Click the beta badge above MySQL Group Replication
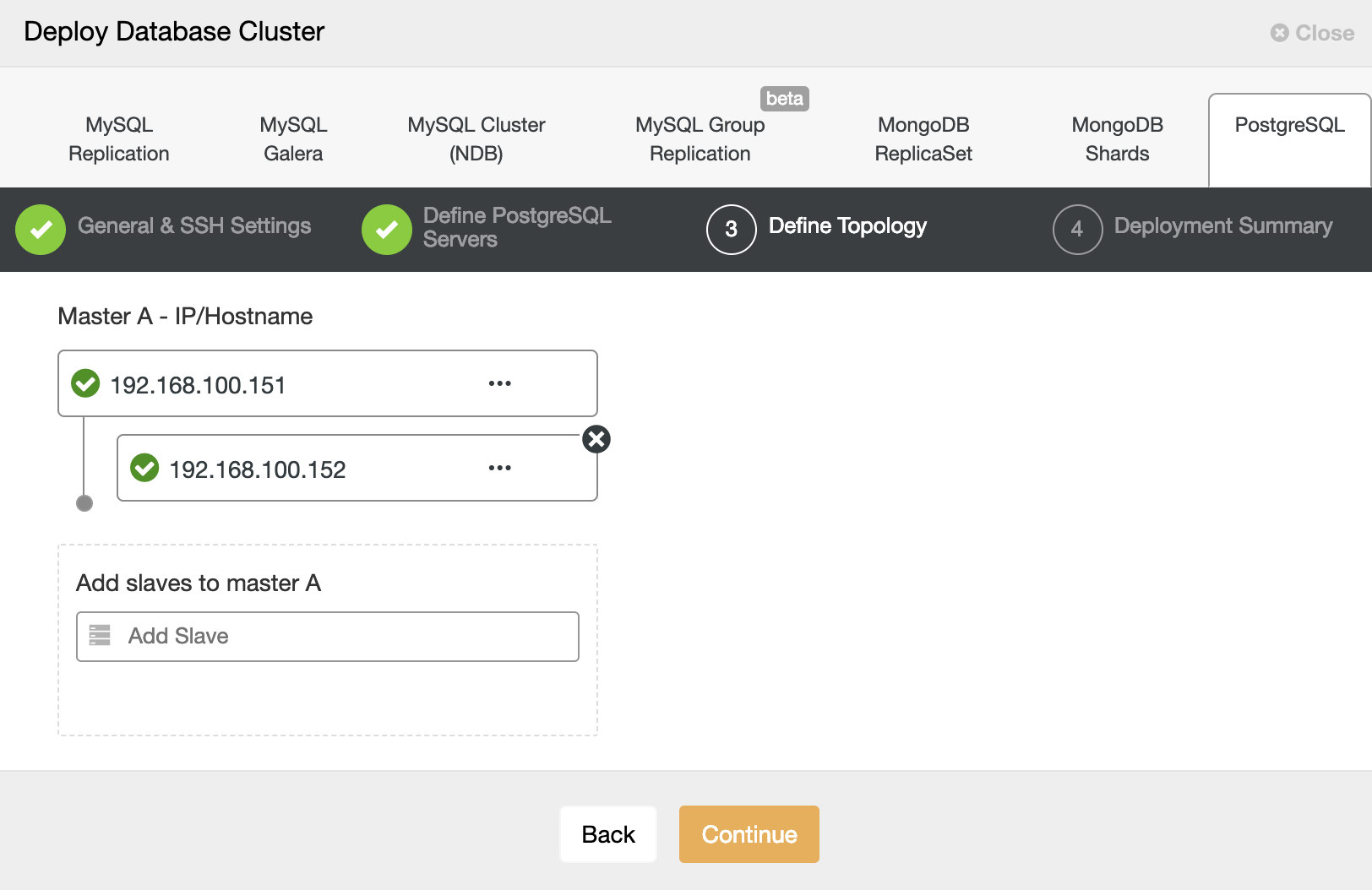This screenshot has width=1372, height=890. click(x=785, y=99)
